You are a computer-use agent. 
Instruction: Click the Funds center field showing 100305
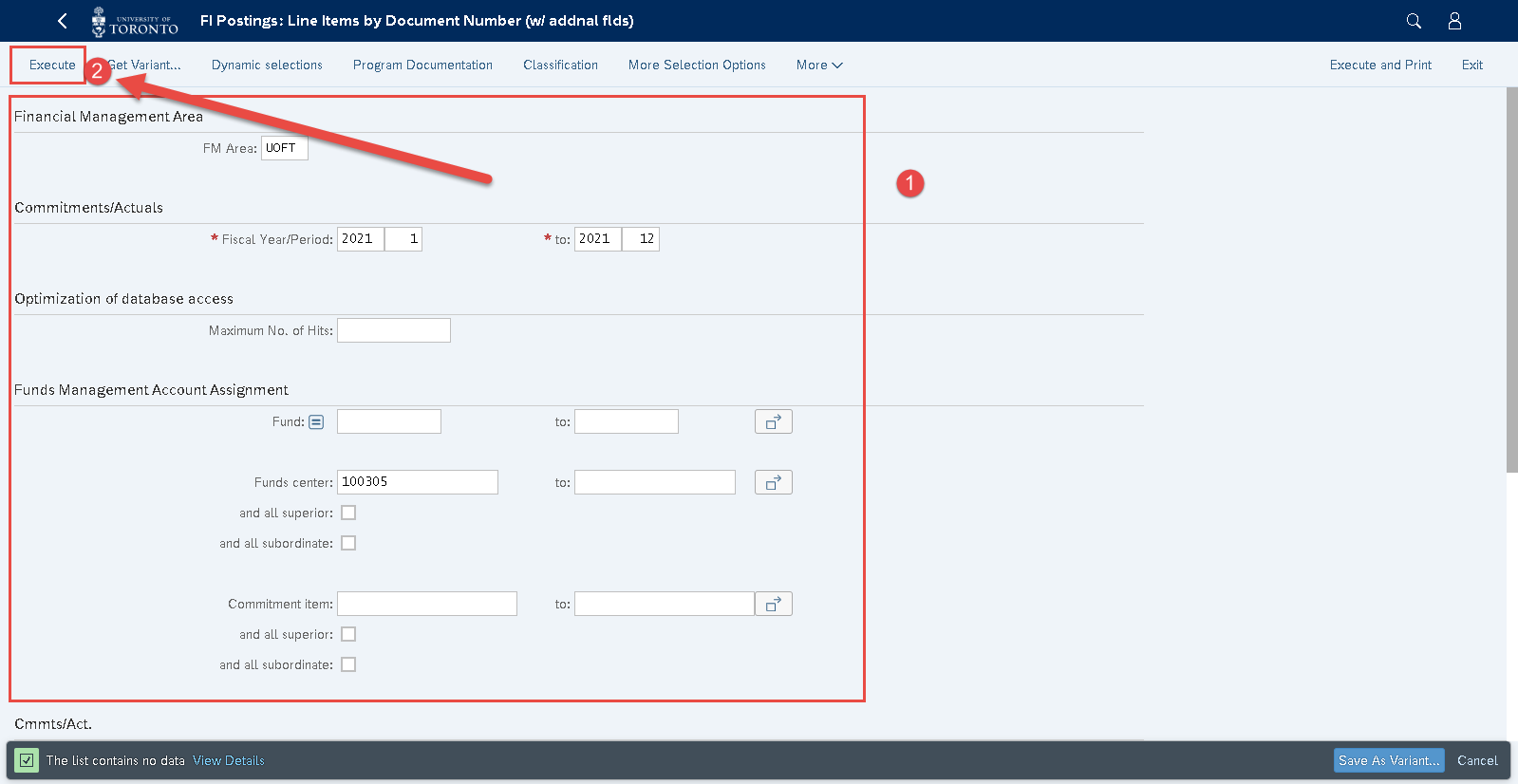point(418,482)
